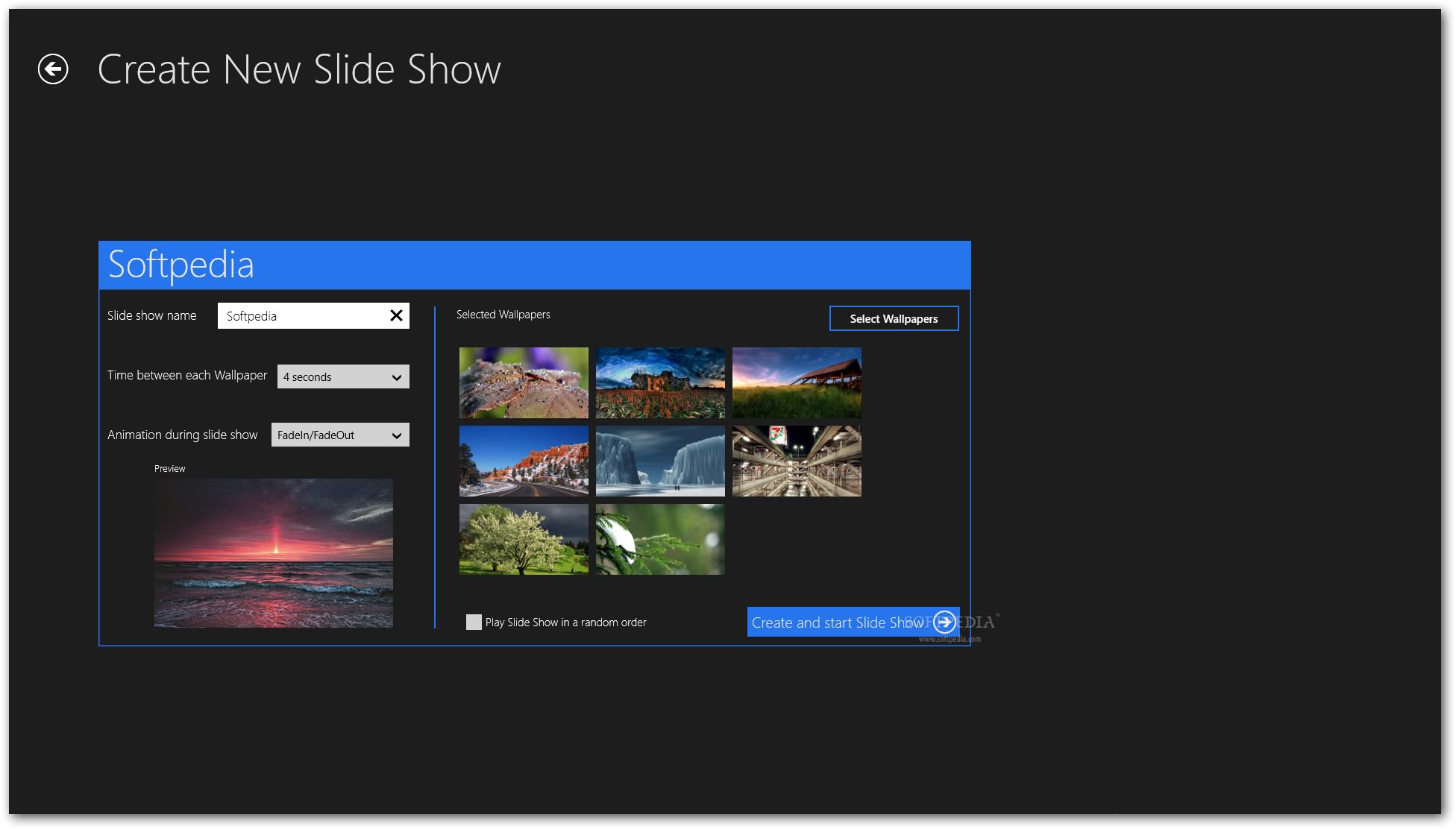Select the frosty leaf wallpaper thumbnail

524,382
